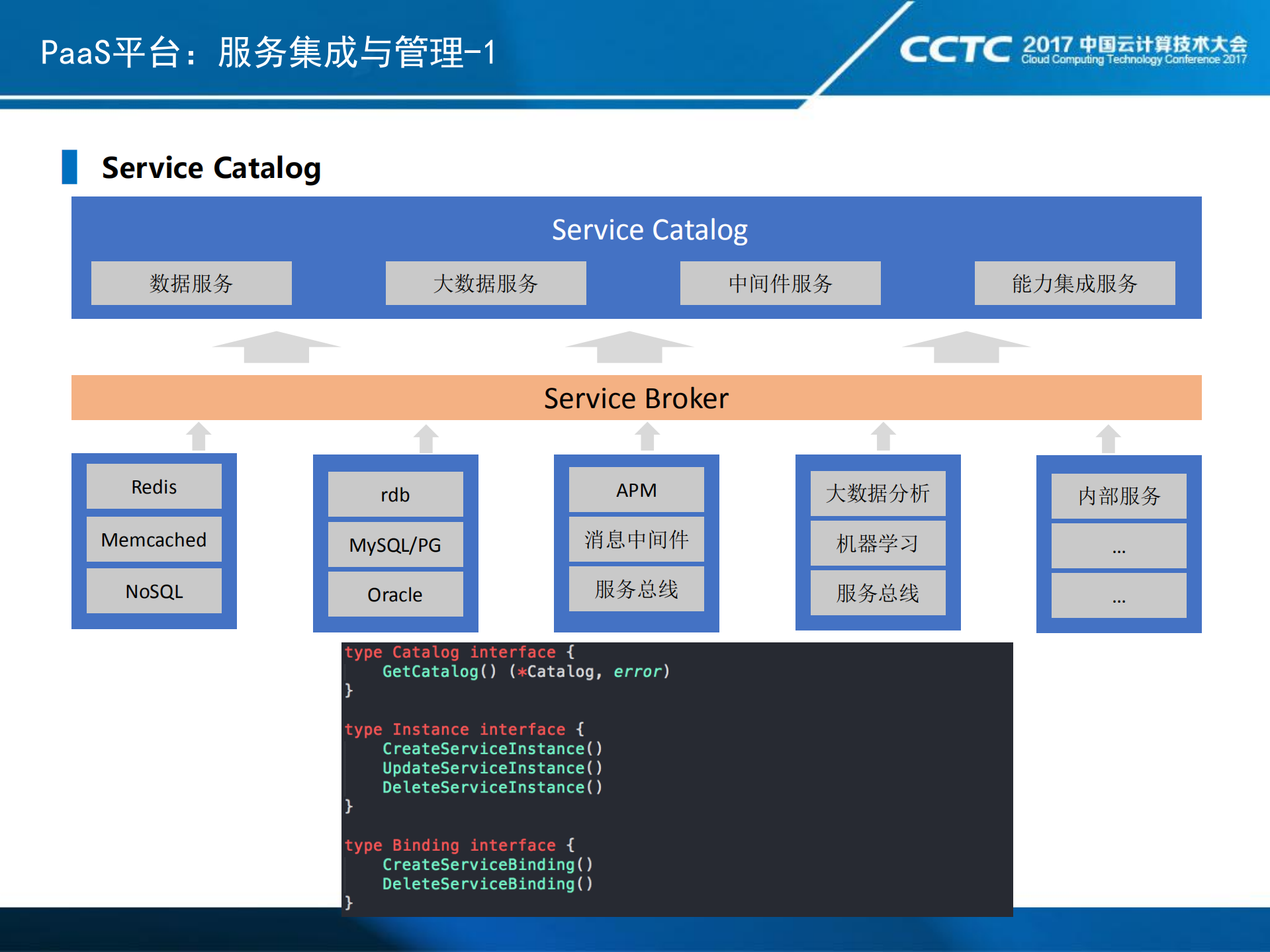Viewport: 1270px width, 952px height.
Task: Click the blue accent bar beside Service Catalog heading
Action: click(71, 167)
